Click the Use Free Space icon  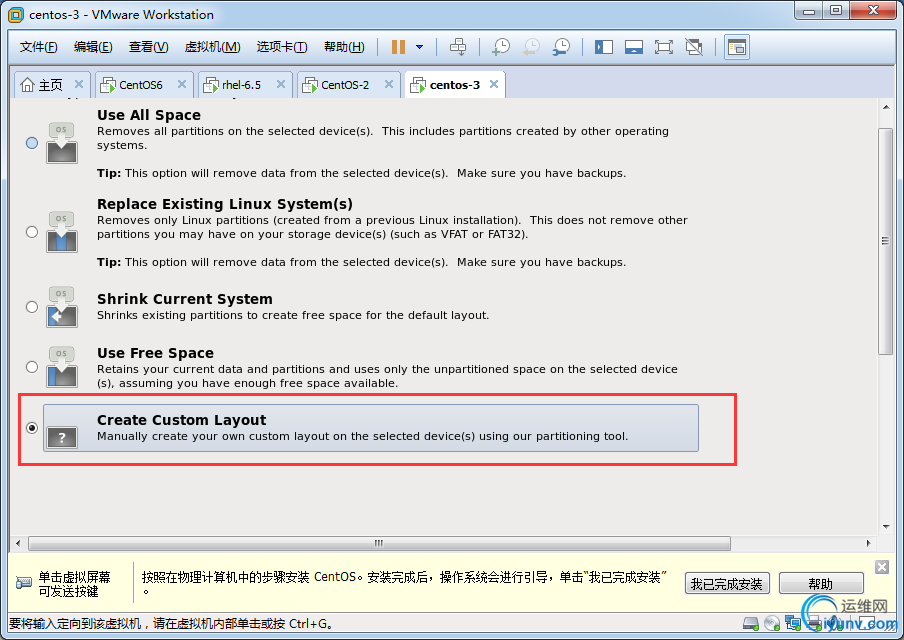(62, 367)
